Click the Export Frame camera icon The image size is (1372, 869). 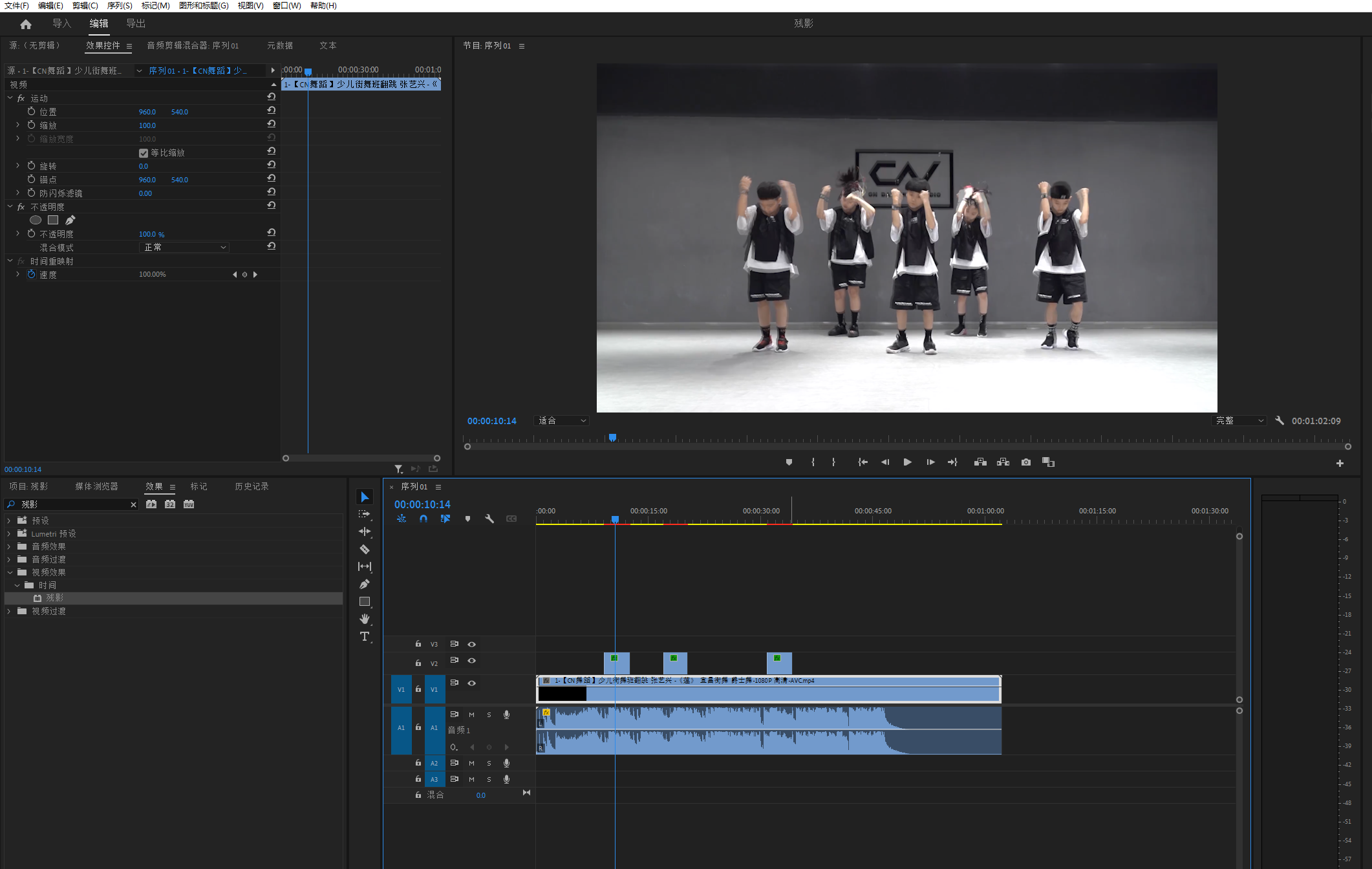1025,462
